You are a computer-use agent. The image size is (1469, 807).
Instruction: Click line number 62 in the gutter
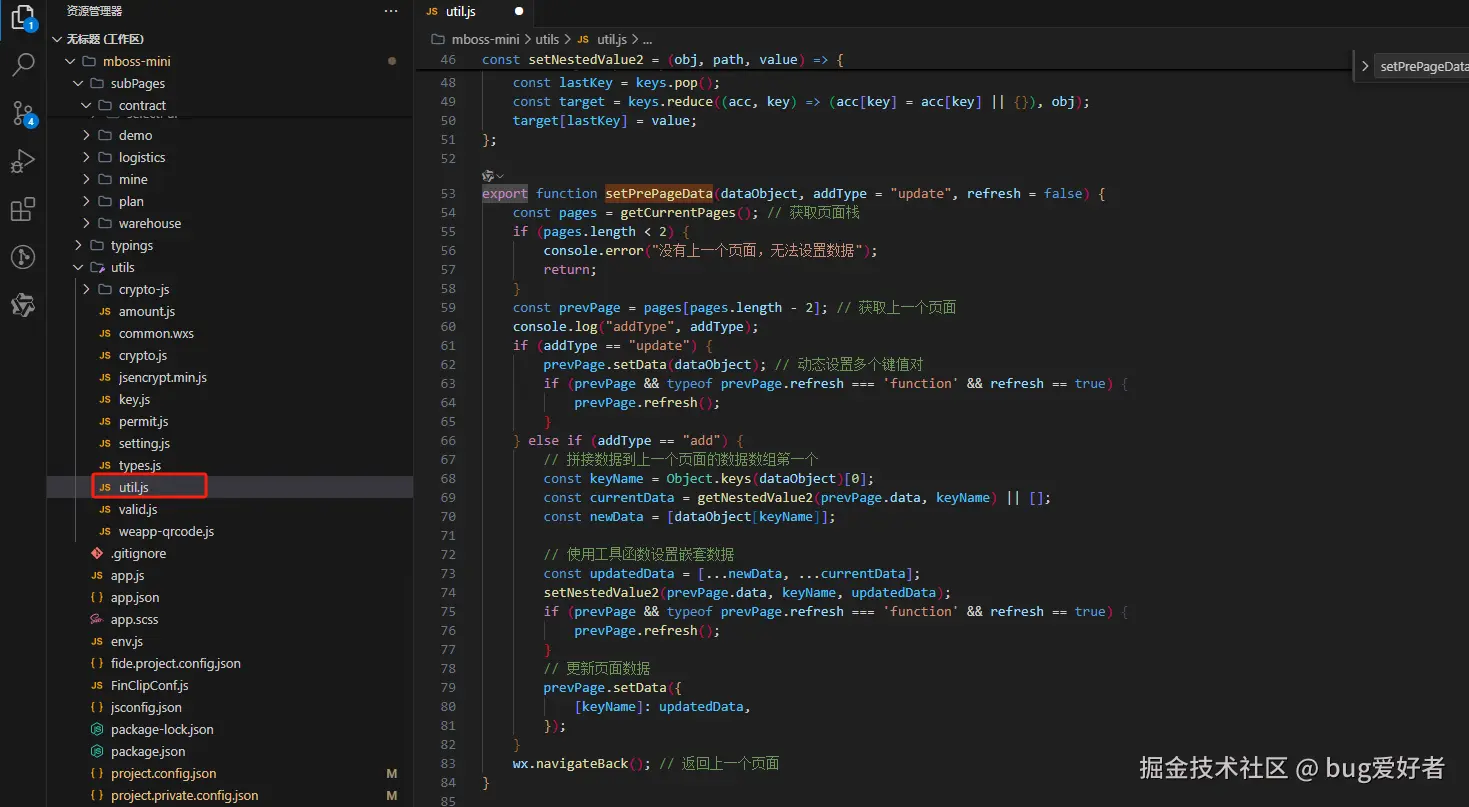coord(448,365)
